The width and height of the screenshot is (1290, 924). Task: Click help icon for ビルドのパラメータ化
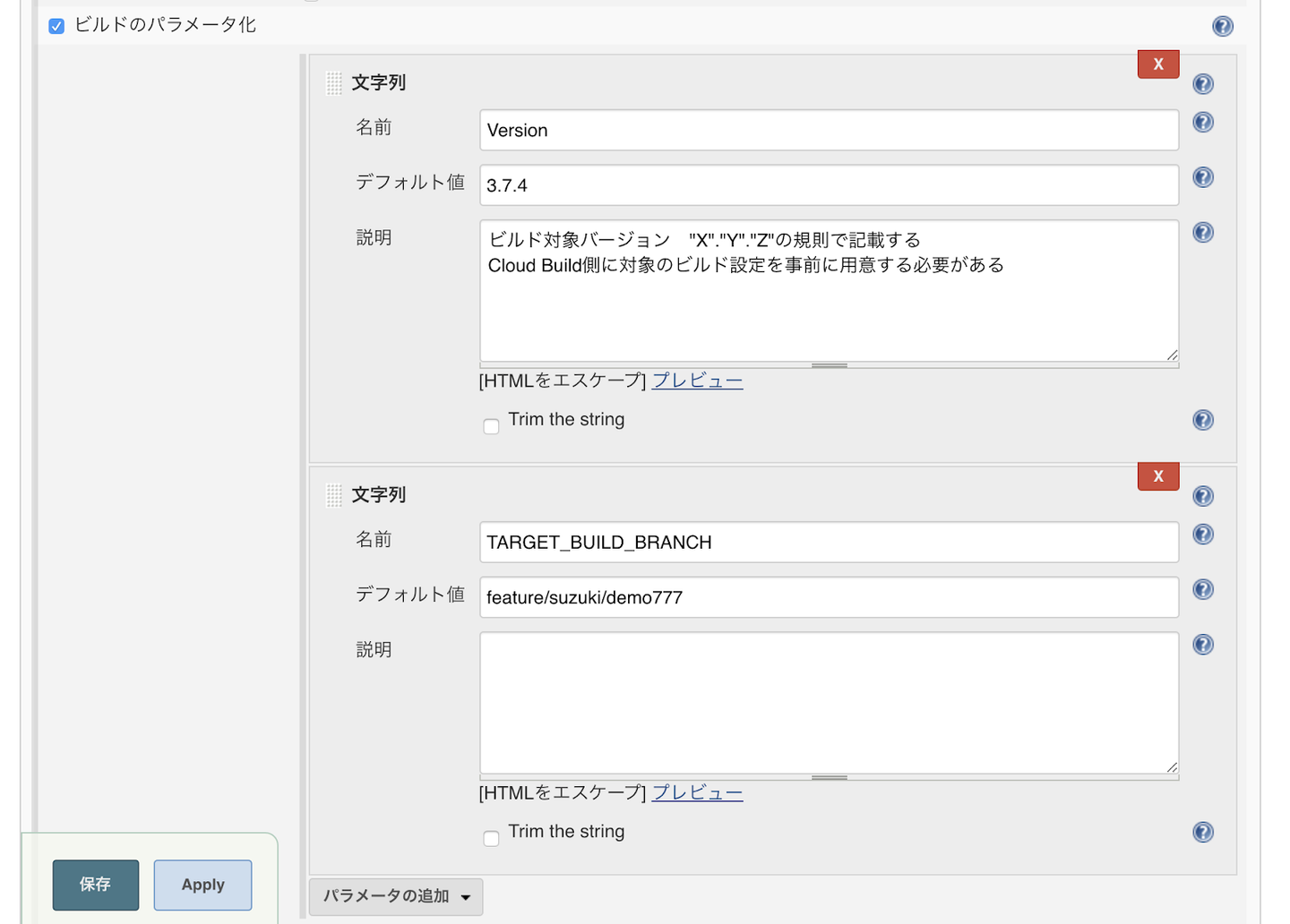point(1222,26)
